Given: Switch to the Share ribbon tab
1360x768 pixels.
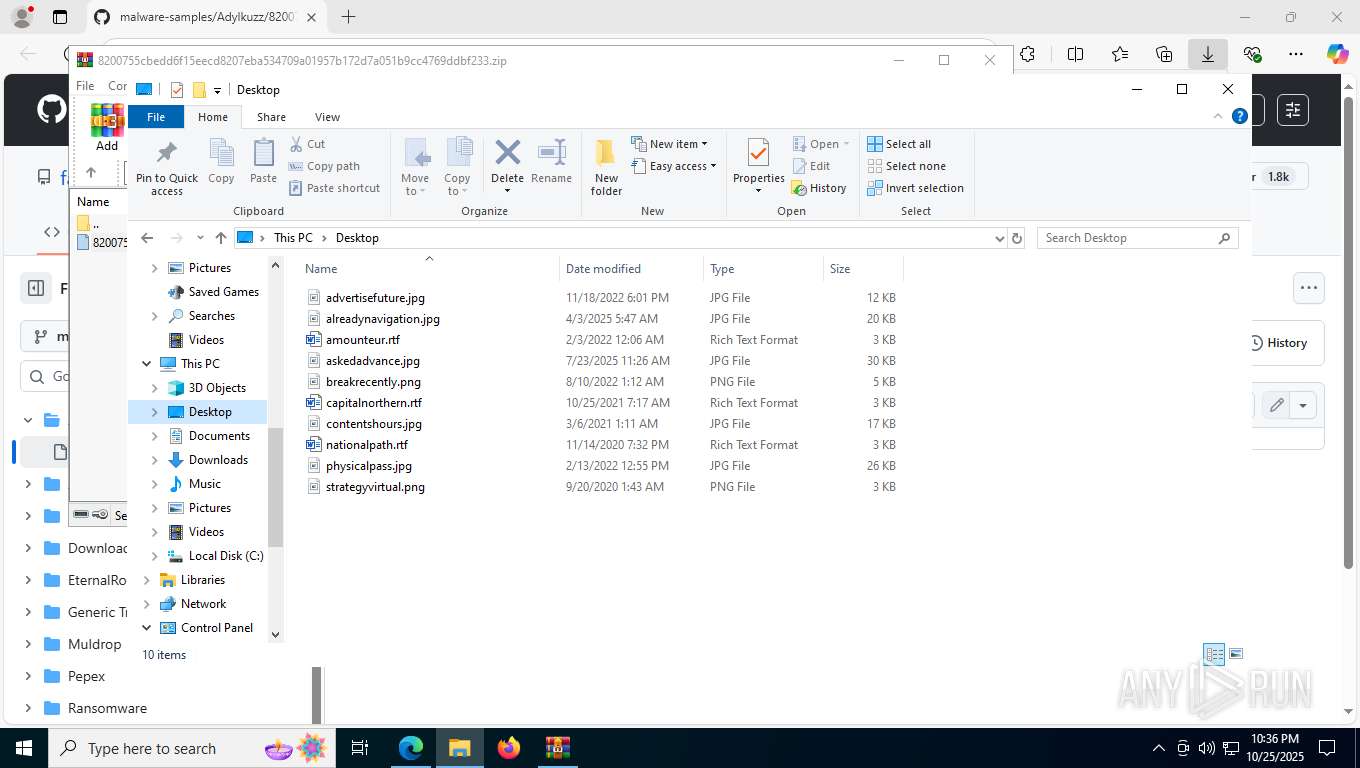Looking at the screenshot, I should (x=271, y=117).
